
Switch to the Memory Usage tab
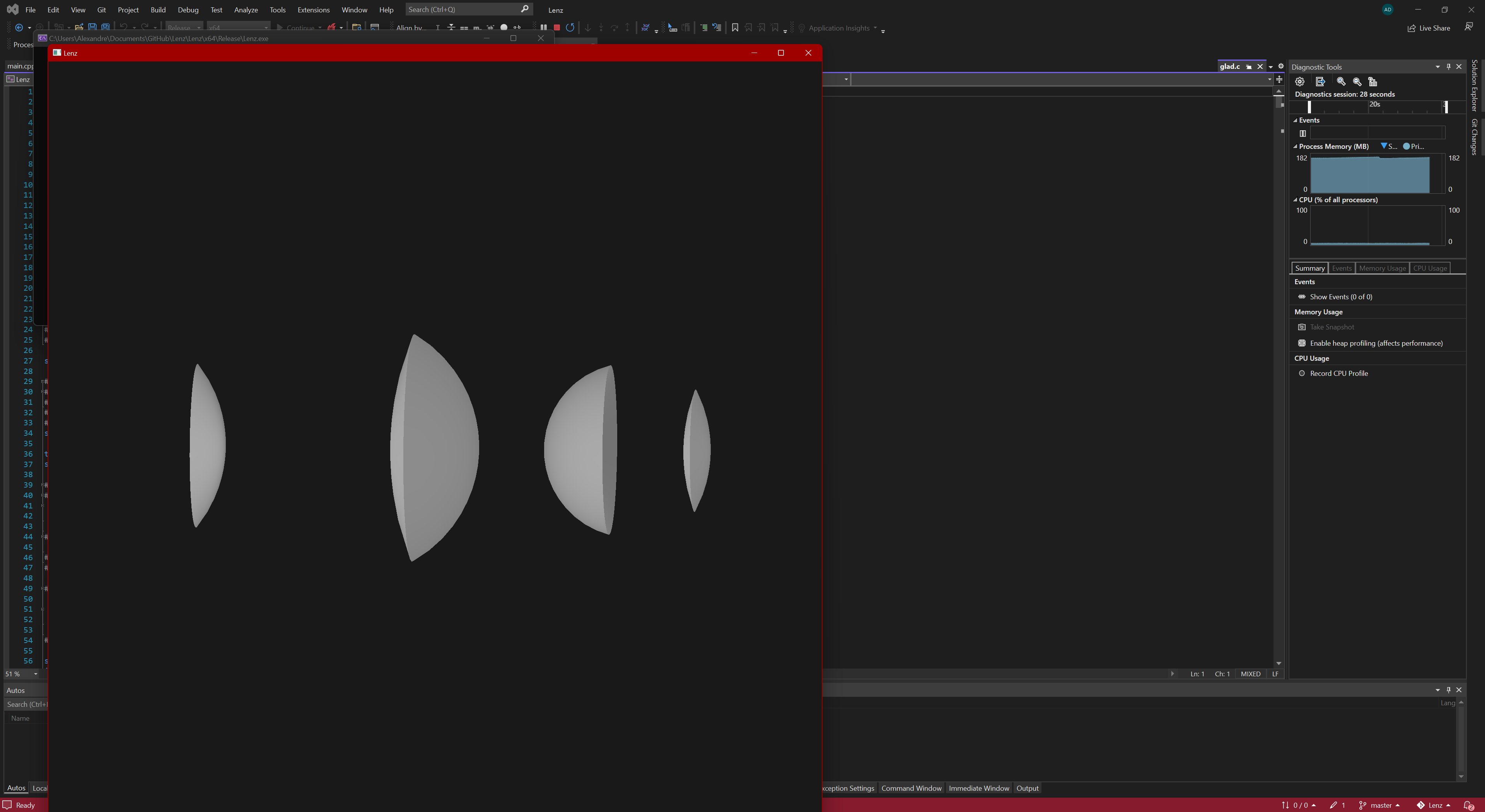pyautogui.click(x=1382, y=268)
